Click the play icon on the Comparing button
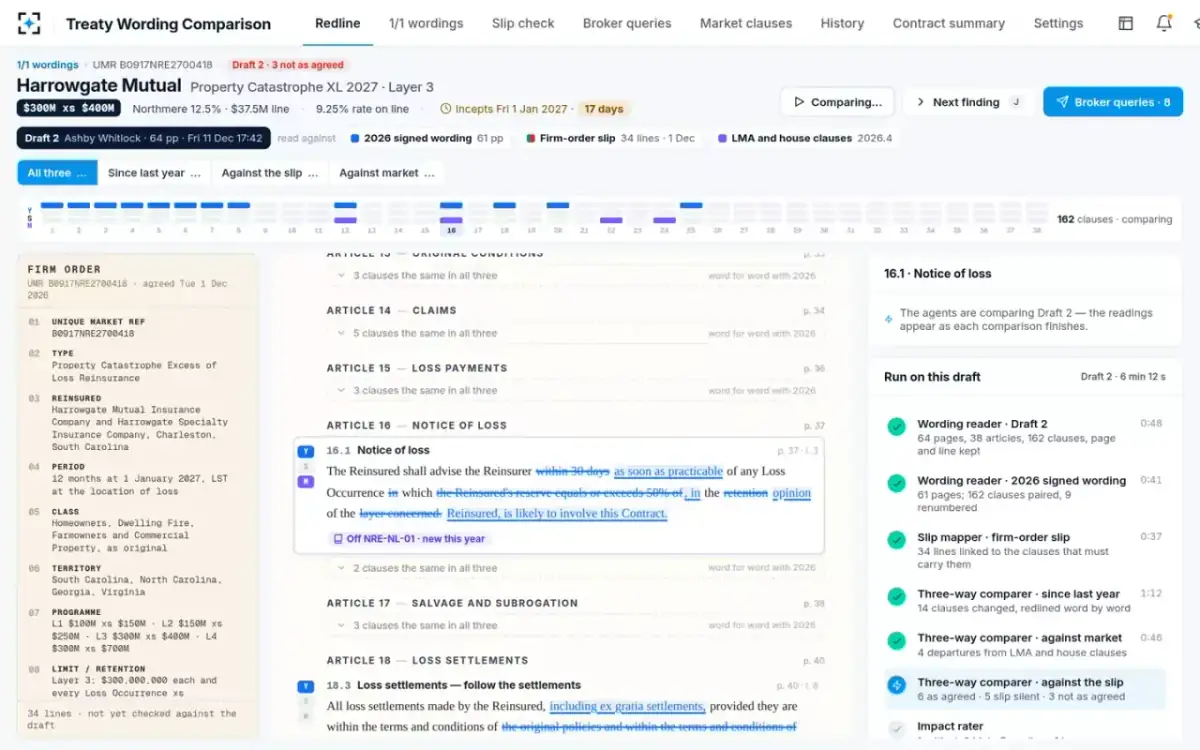The image size is (1200, 750). pos(799,102)
